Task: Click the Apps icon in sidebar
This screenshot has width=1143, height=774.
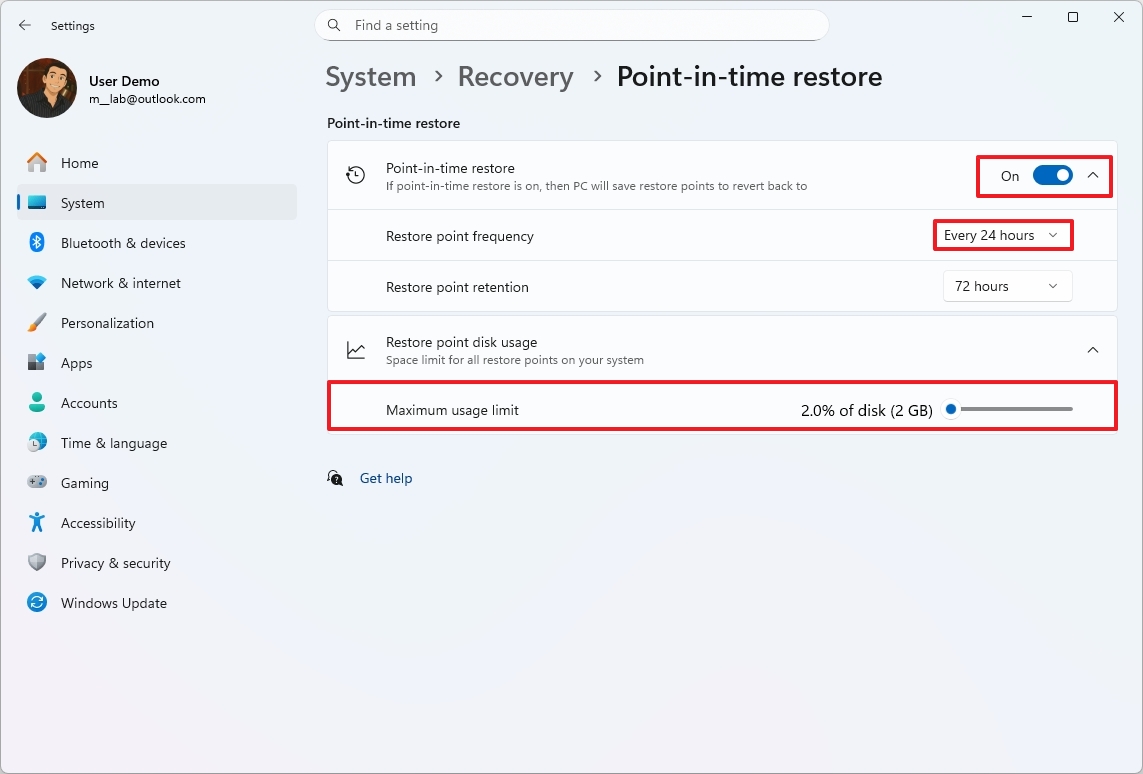Action: point(37,363)
